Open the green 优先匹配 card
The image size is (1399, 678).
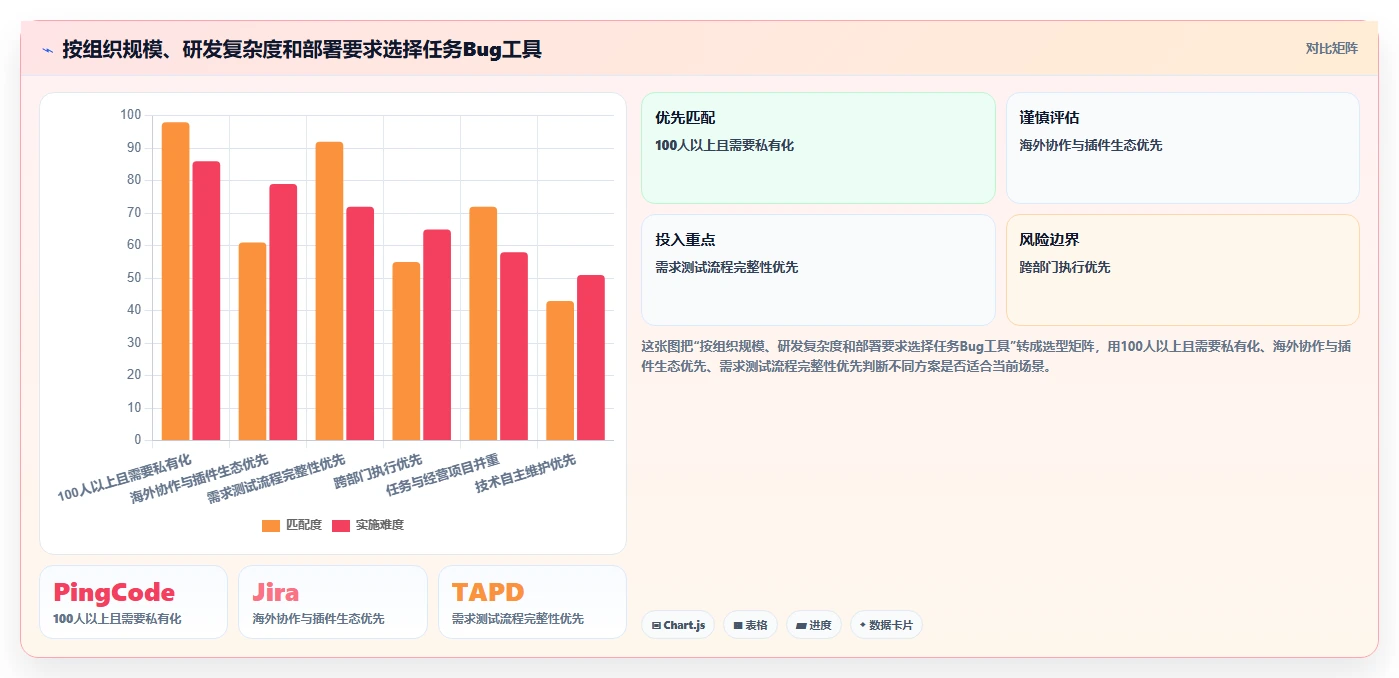click(x=818, y=148)
